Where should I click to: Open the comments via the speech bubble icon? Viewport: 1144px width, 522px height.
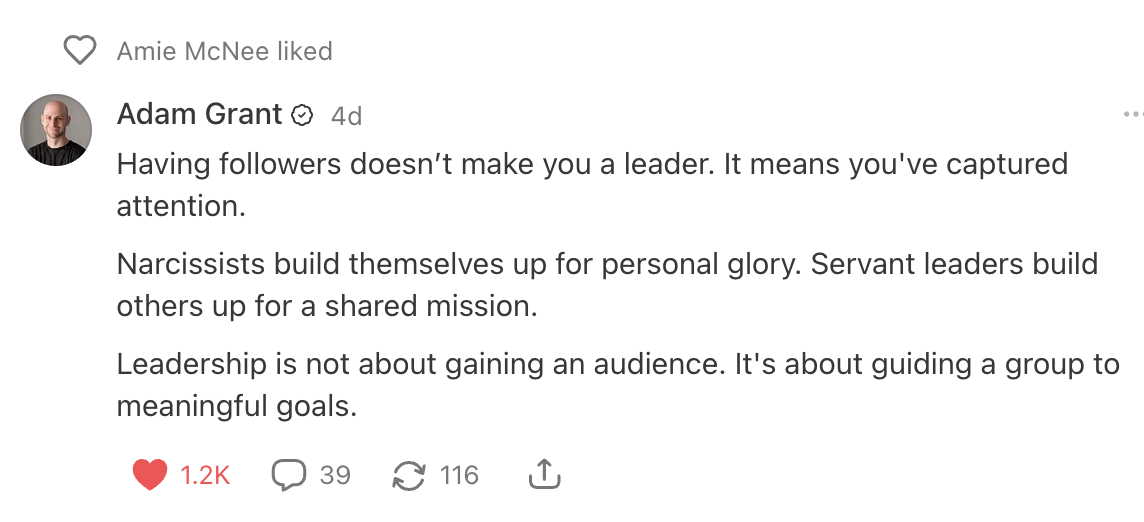(288, 475)
